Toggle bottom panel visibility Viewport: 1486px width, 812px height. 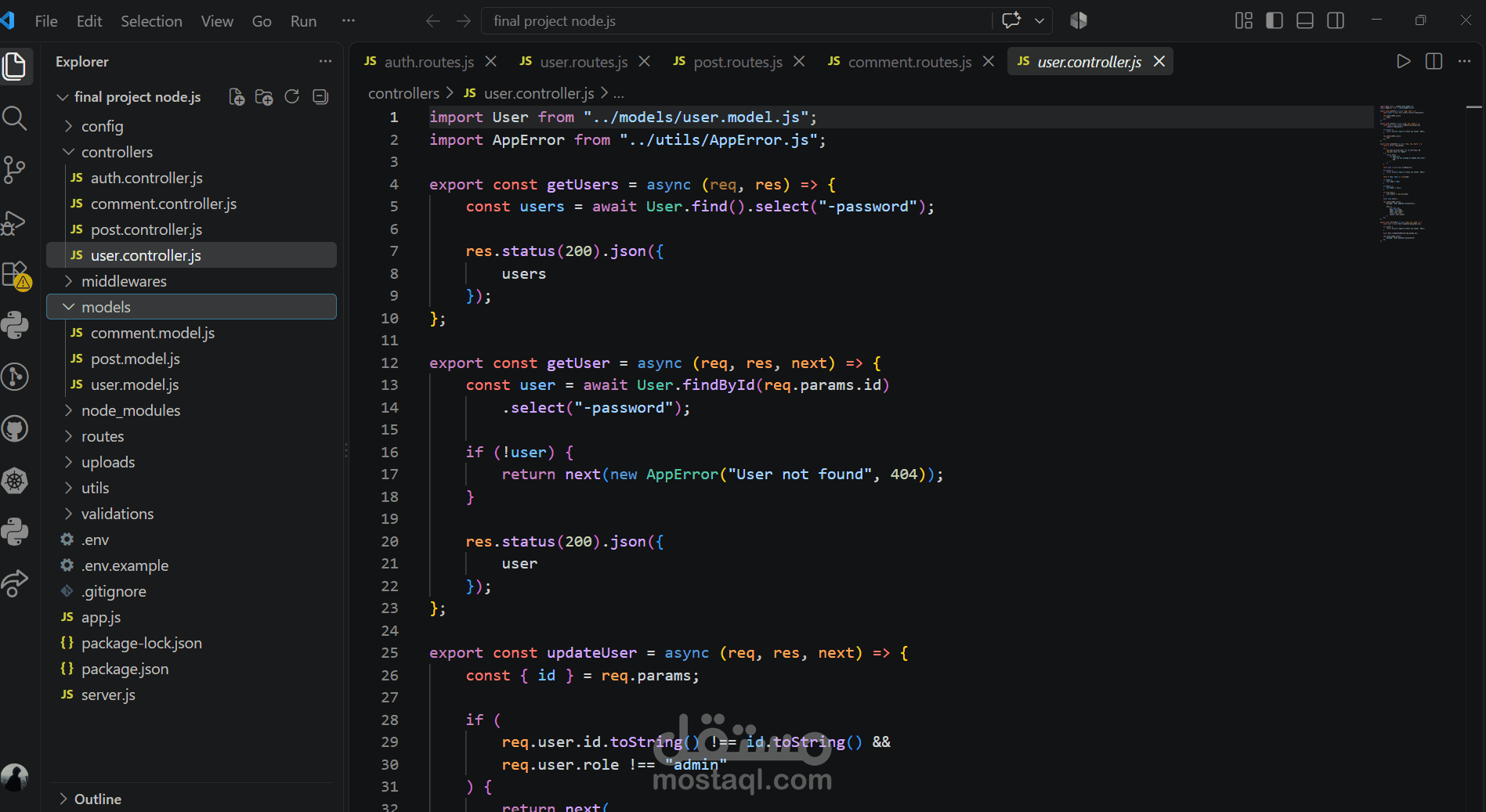1305,20
